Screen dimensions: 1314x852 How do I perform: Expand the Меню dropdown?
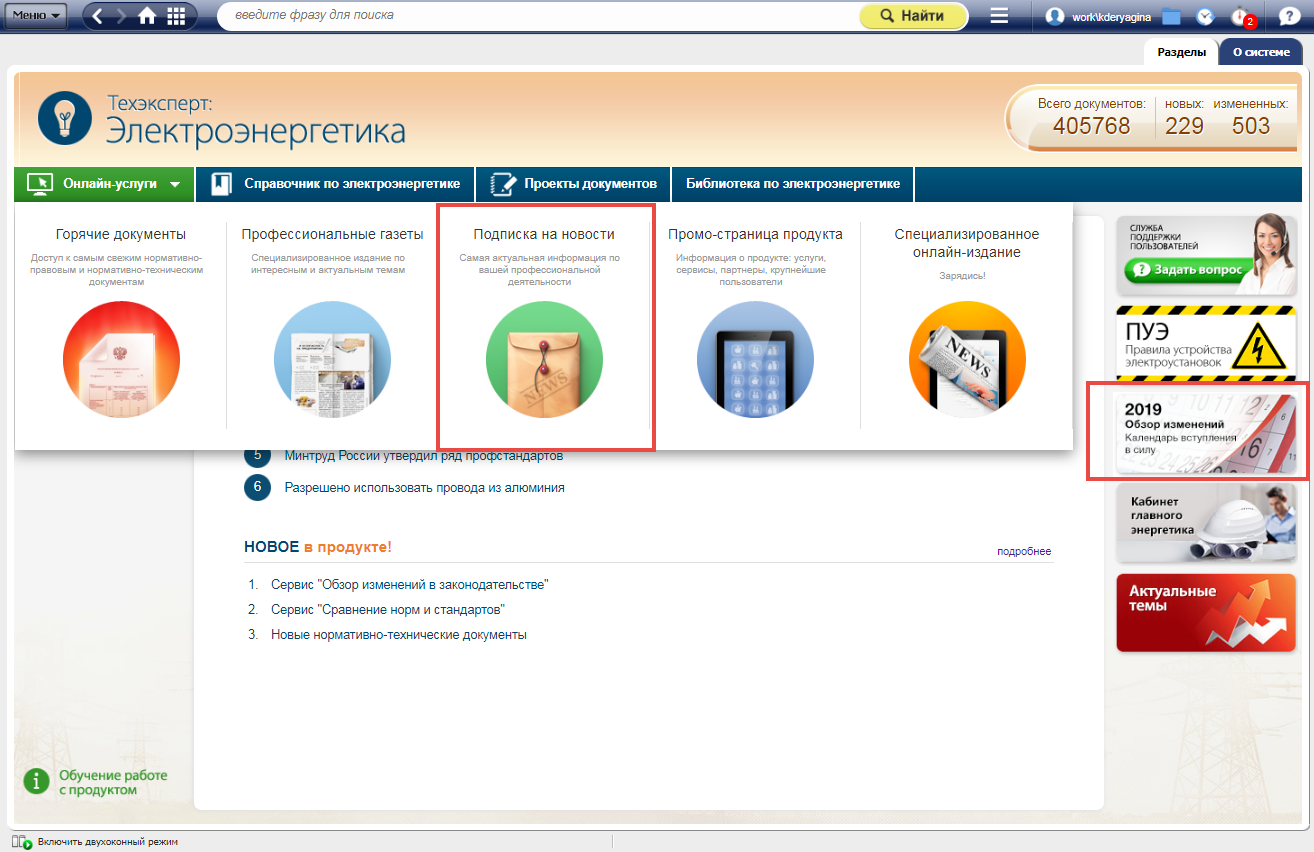(37, 16)
